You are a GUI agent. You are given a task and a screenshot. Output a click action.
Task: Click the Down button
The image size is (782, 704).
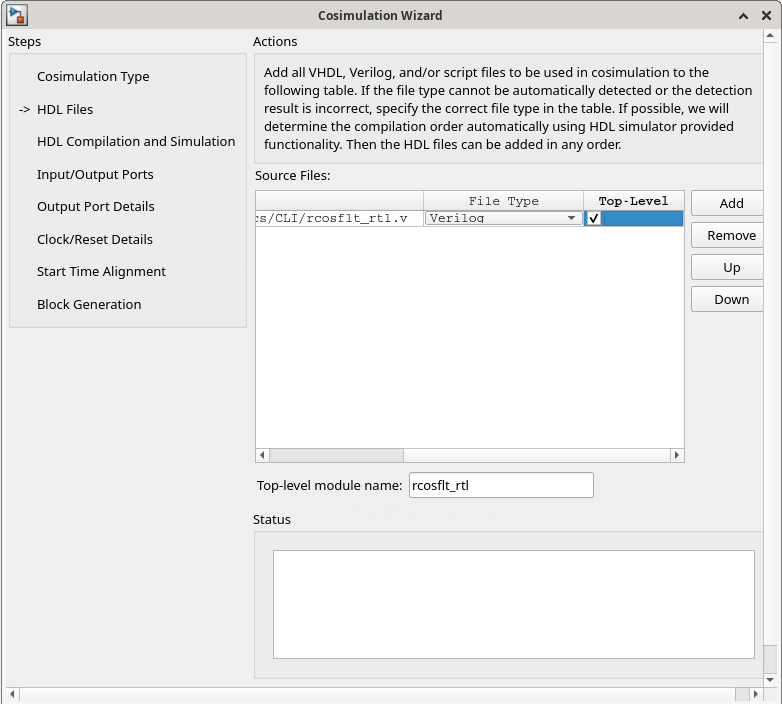point(730,299)
